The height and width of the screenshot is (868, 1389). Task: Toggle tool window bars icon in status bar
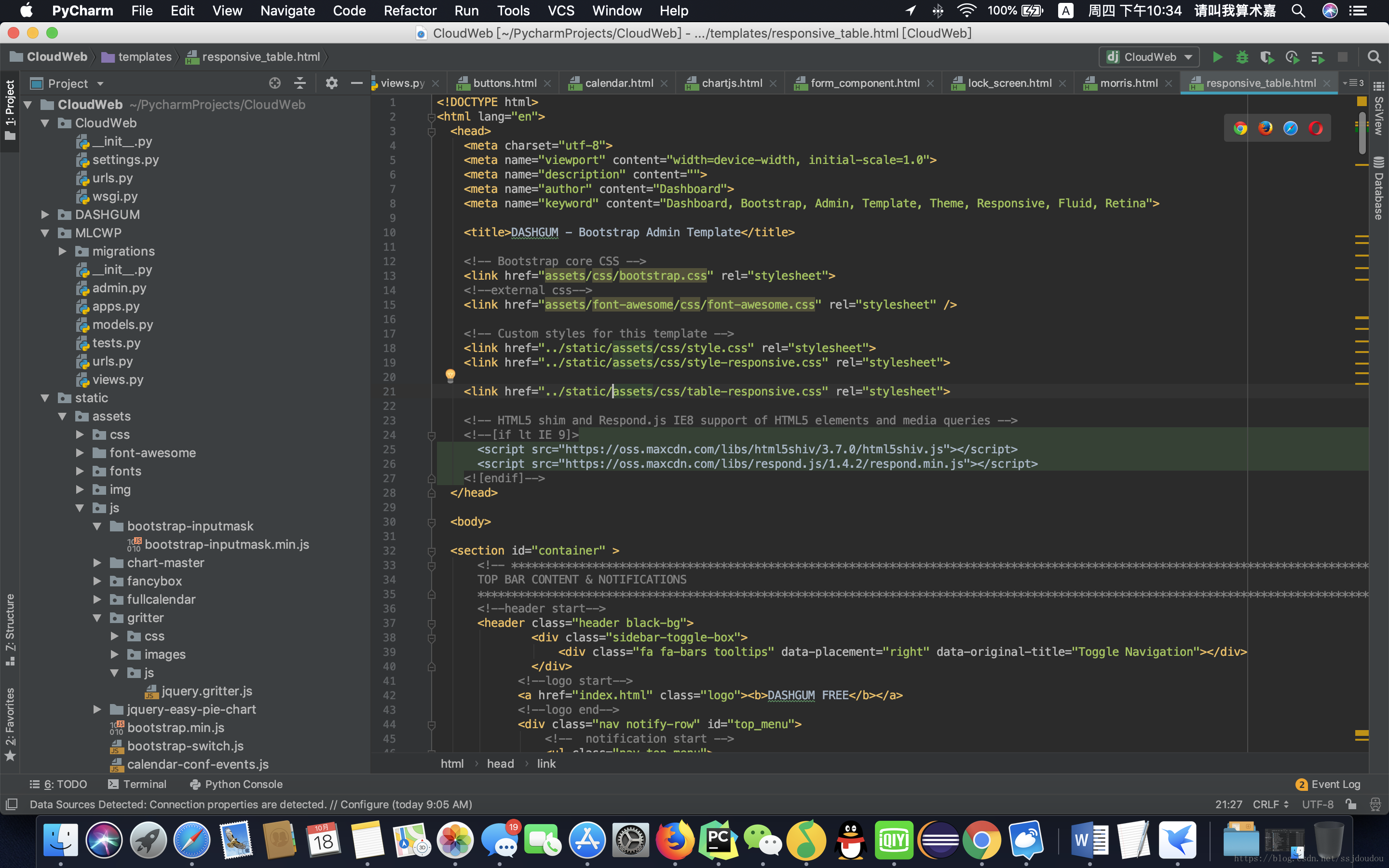pos(12,804)
